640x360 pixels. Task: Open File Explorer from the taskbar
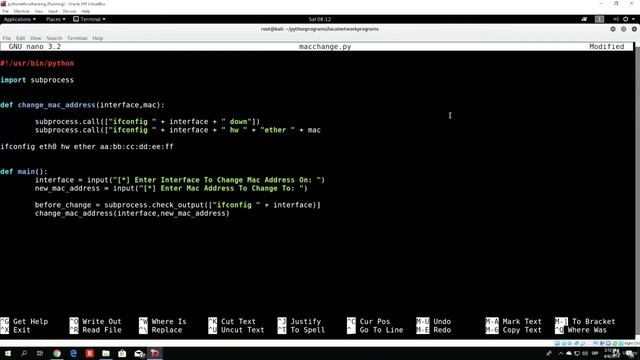coord(106,353)
